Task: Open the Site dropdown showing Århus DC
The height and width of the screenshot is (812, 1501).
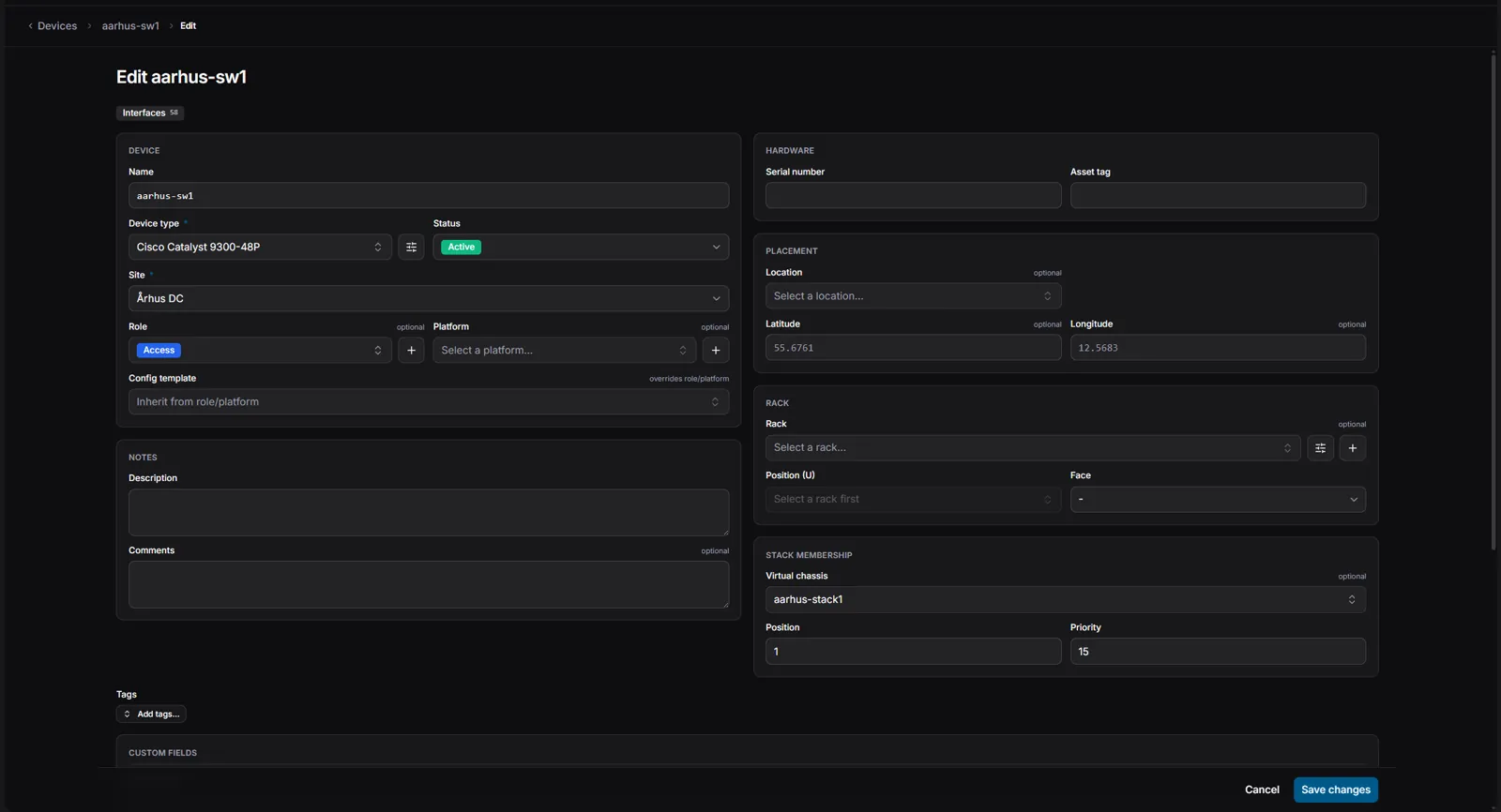Action: click(x=429, y=298)
